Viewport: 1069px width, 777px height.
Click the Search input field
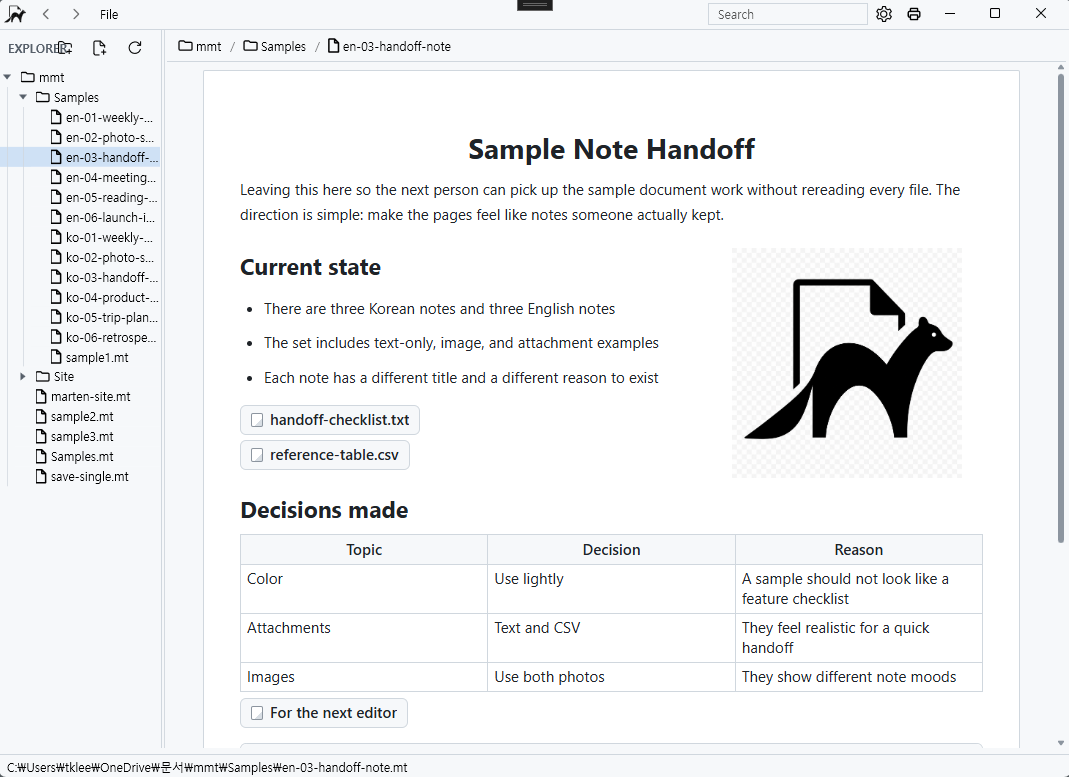pyautogui.click(x=787, y=14)
